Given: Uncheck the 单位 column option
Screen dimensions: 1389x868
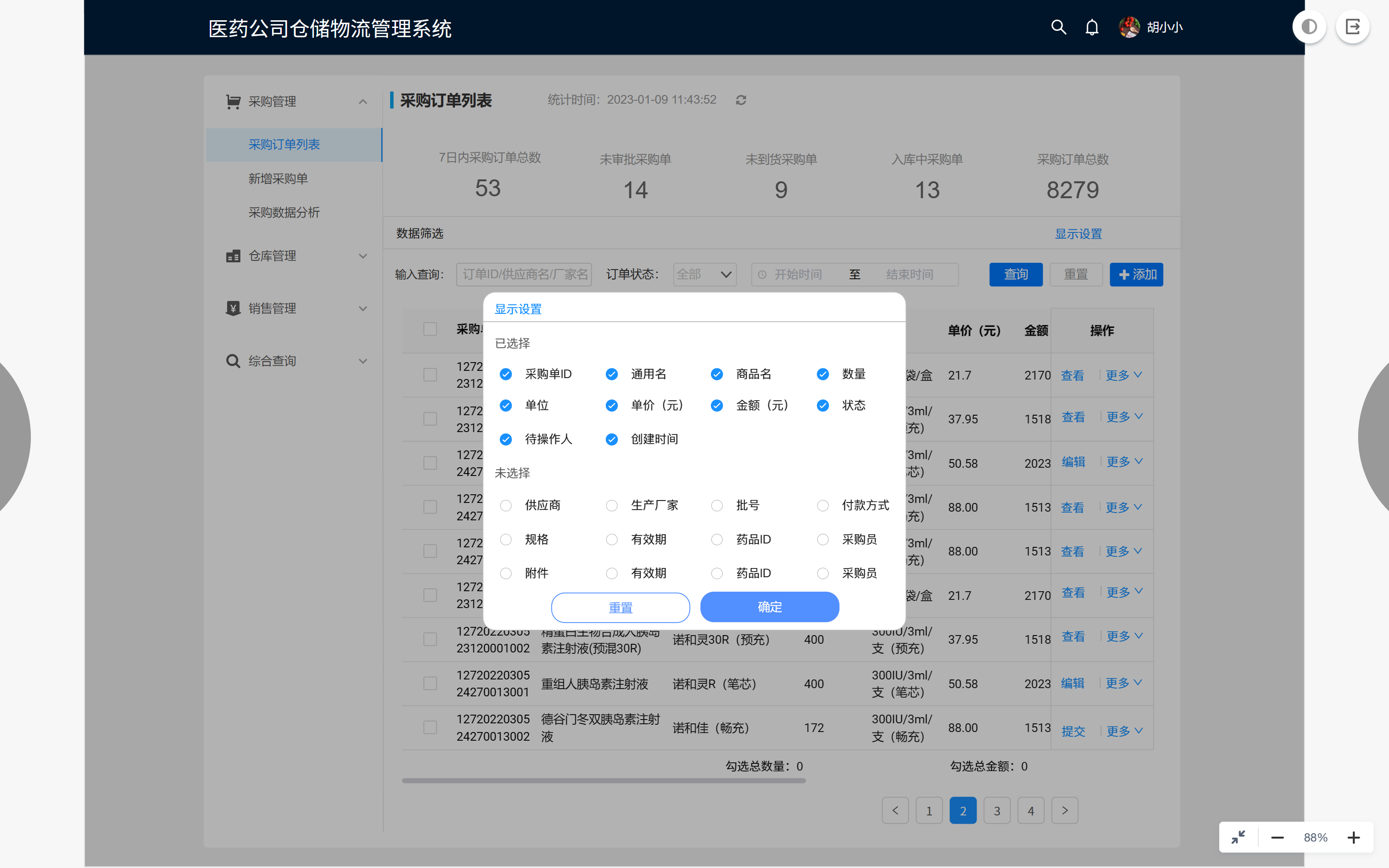Looking at the screenshot, I should [505, 406].
